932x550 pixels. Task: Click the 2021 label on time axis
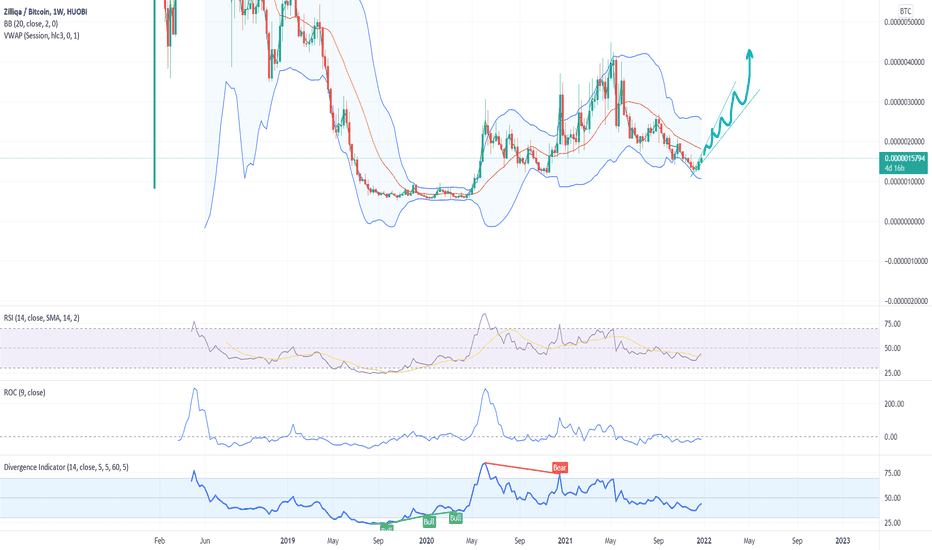coord(565,541)
